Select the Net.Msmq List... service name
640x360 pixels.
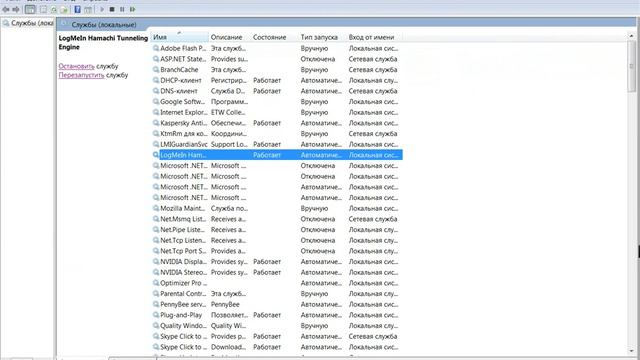click(183, 219)
